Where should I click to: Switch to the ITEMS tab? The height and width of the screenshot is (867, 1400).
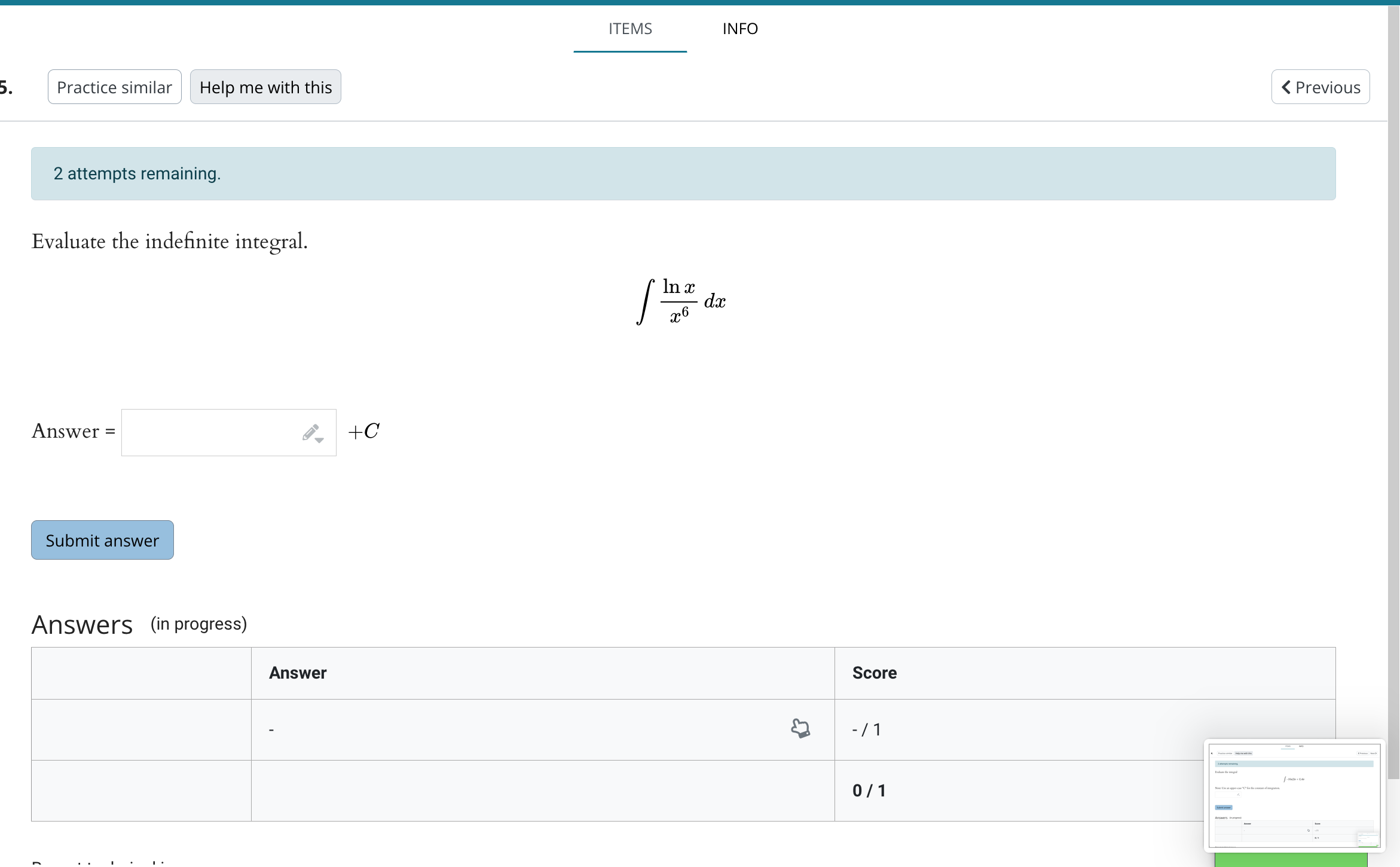coord(629,29)
